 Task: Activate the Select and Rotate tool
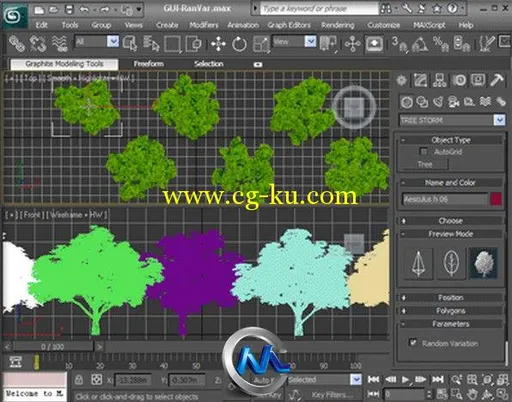[x=239, y=44]
